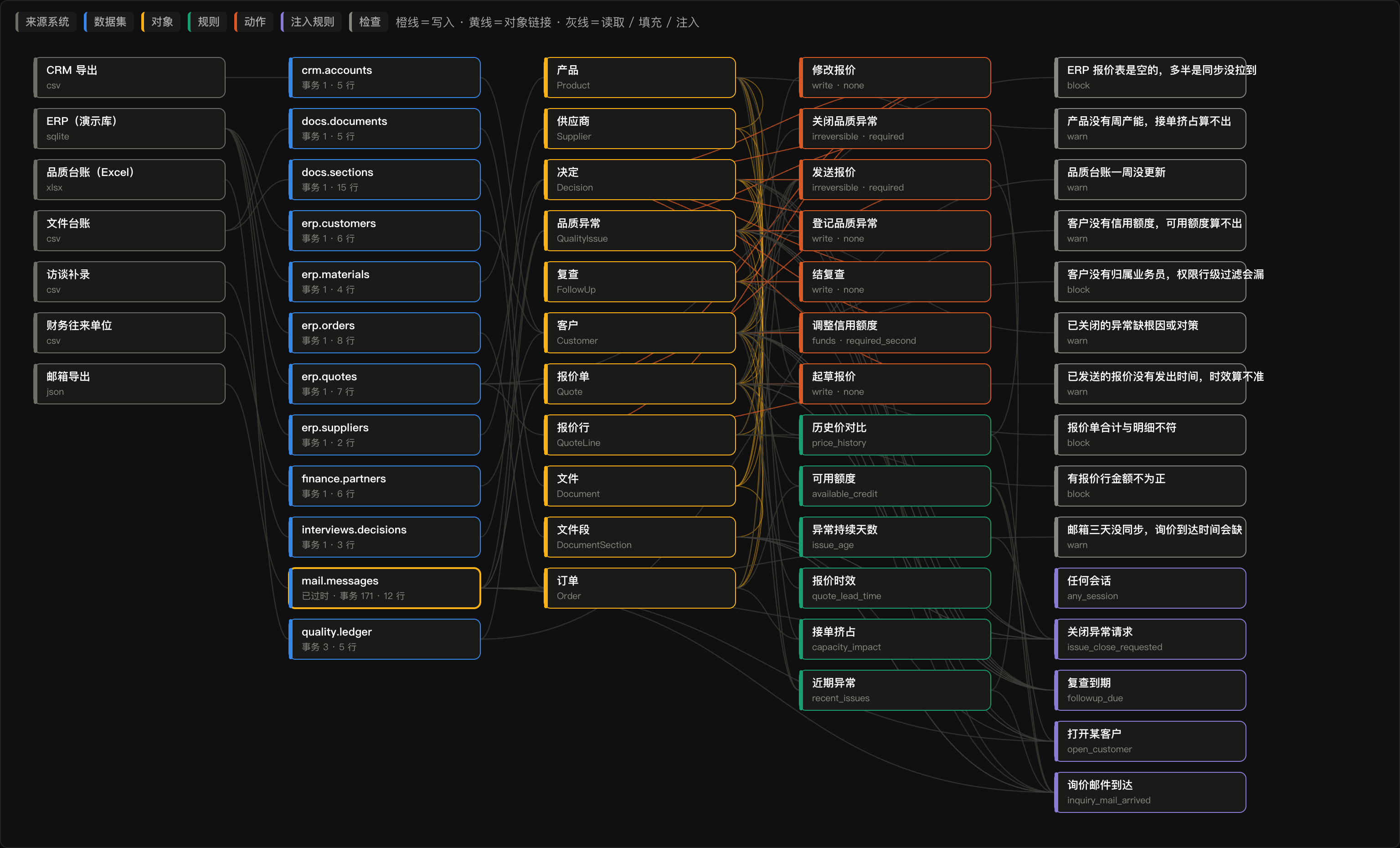Screen dimensions: 1400x848
Task: Select the 可用额度 available_credit rule node
Action: click(895, 486)
